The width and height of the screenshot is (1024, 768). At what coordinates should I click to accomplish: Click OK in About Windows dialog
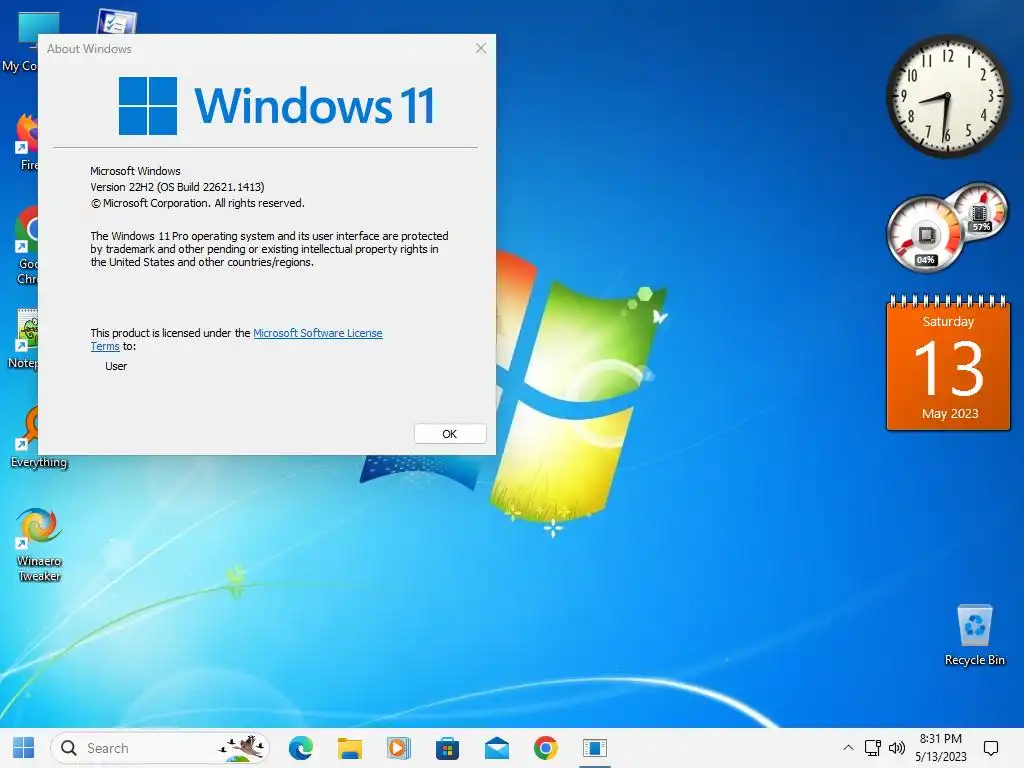(450, 434)
